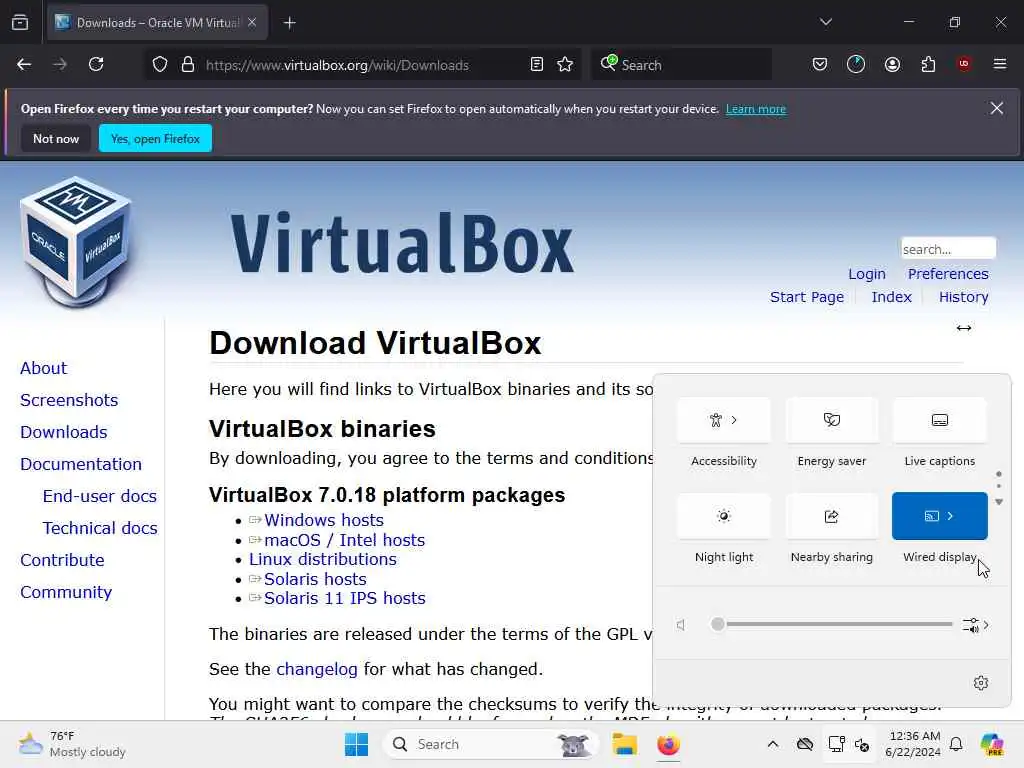Open Community in the sidebar
The height and width of the screenshot is (768, 1024).
[x=66, y=592]
